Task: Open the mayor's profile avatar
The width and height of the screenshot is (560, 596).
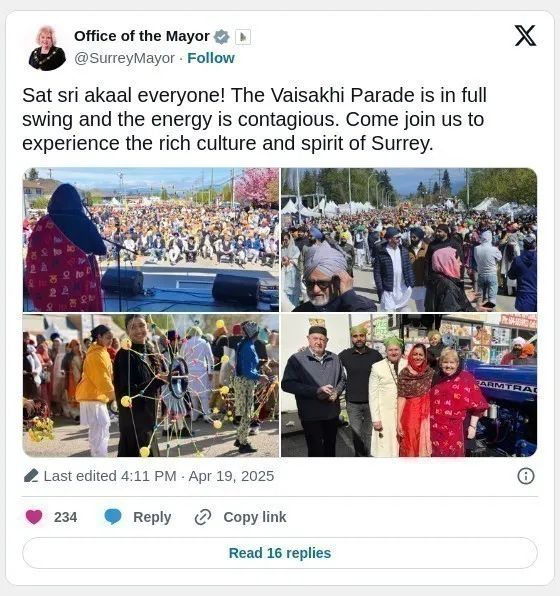Action: 47,48
